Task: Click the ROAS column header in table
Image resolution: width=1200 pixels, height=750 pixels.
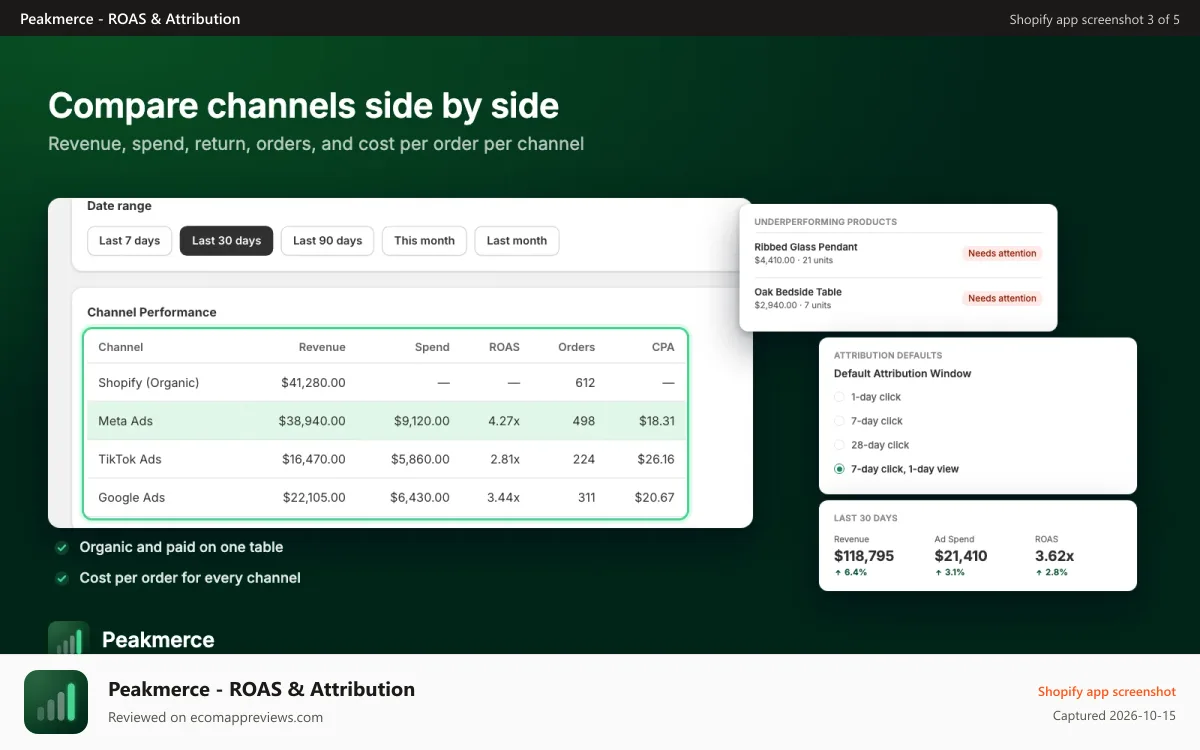Action: click(x=504, y=347)
